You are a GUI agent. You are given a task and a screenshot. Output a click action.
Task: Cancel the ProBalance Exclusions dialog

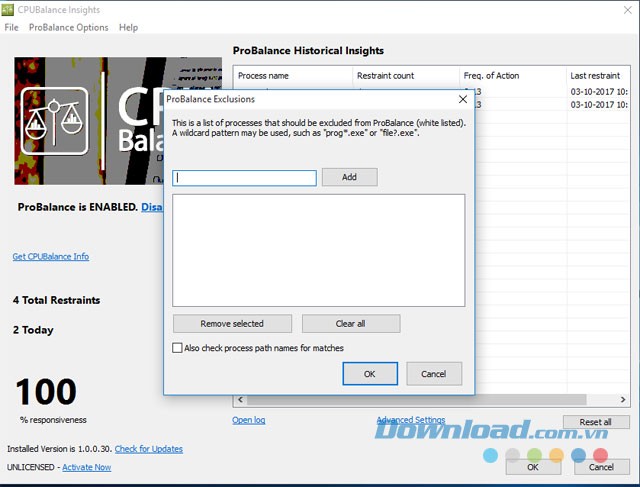pos(433,373)
